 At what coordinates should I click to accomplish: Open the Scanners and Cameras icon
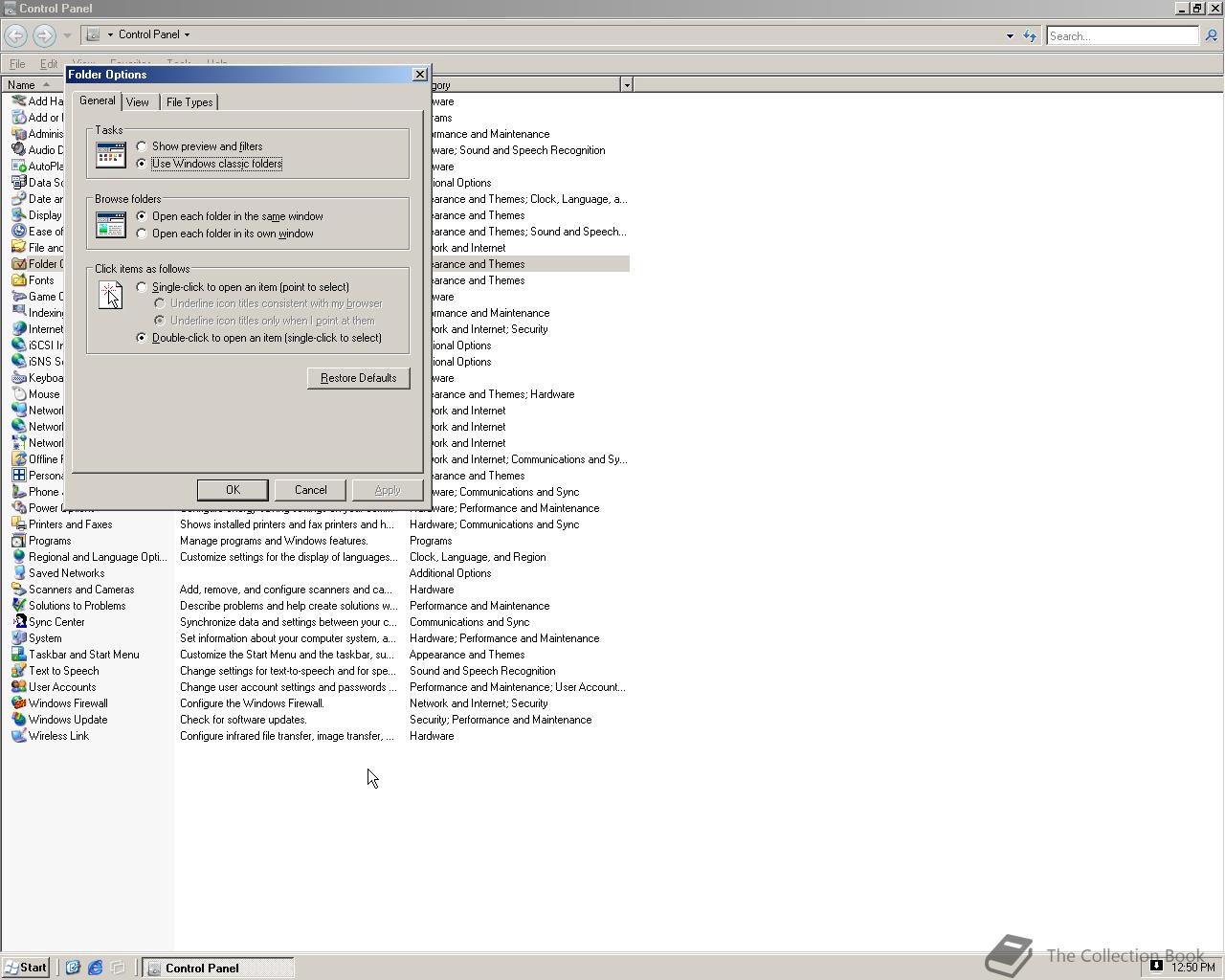pos(18,590)
